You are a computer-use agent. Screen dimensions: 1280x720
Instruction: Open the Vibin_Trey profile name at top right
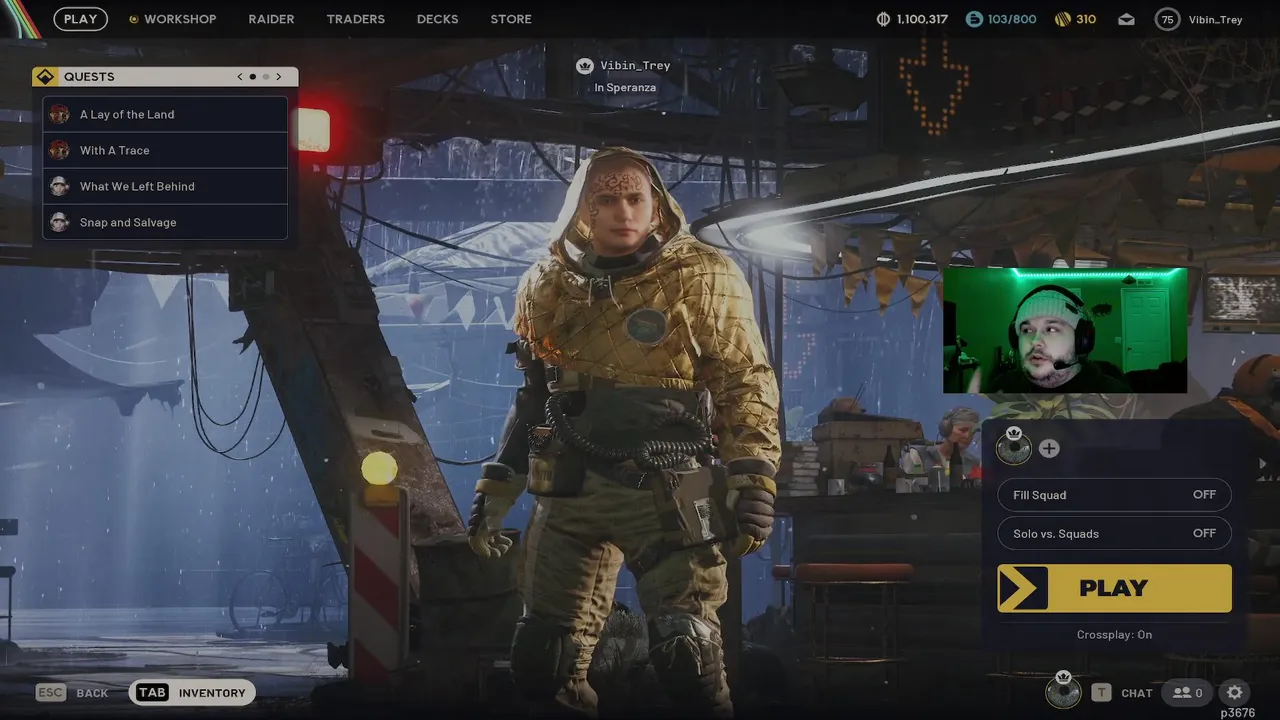[x=1215, y=19]
